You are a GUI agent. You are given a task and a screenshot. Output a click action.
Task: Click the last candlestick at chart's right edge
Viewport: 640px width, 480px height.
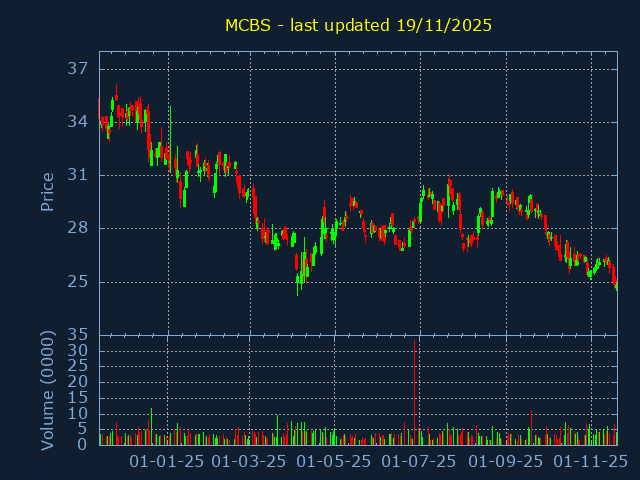click(616, 287)
